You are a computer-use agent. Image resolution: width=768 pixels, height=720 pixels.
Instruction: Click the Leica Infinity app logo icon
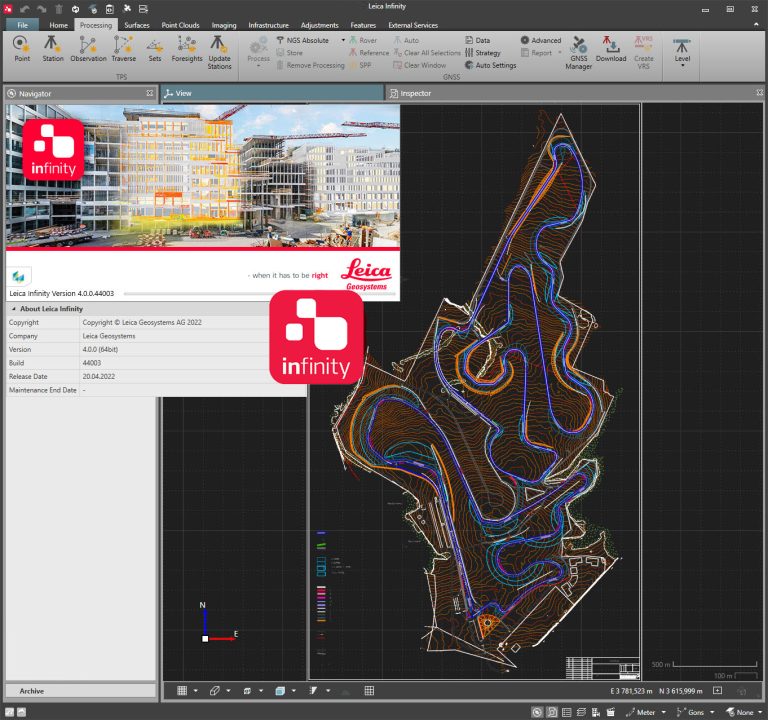pyautogui.click(x=8, y=9)
